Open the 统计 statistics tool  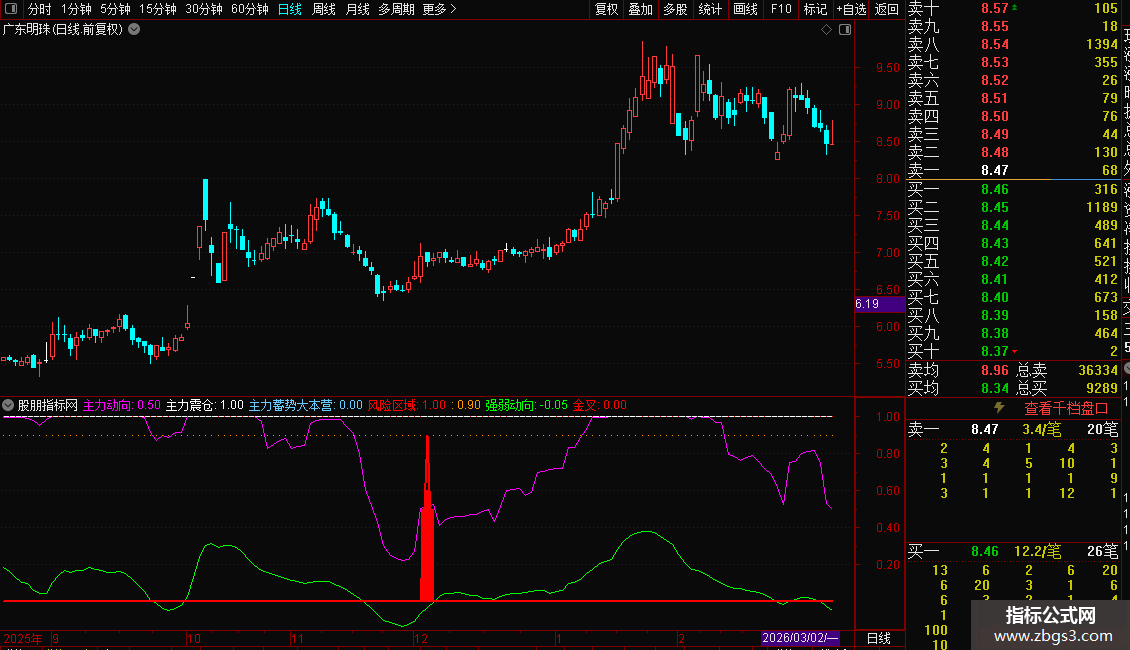(710, 9)
